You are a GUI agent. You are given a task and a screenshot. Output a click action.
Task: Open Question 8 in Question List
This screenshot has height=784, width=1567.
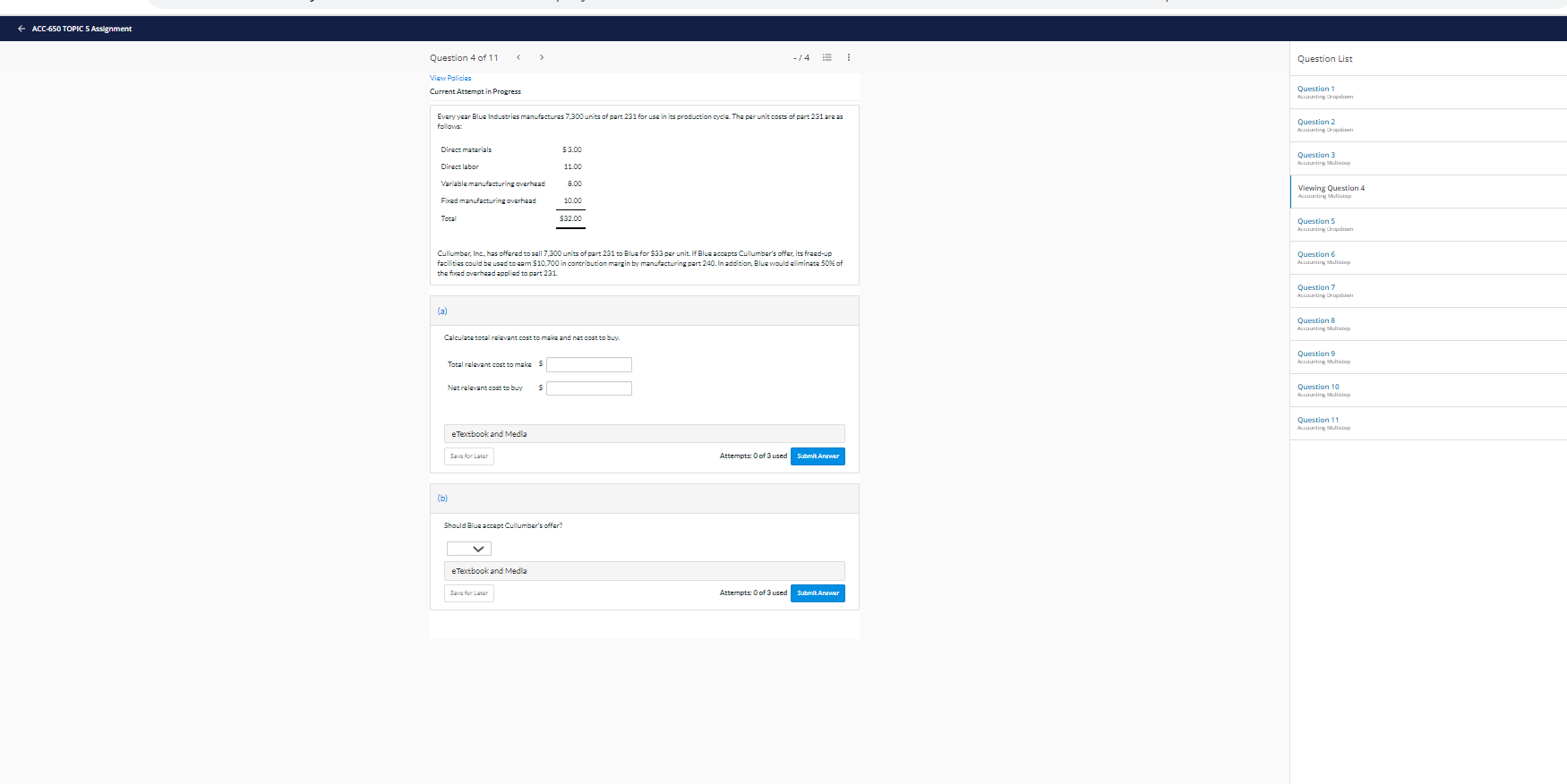click(x=1315, y=320)
